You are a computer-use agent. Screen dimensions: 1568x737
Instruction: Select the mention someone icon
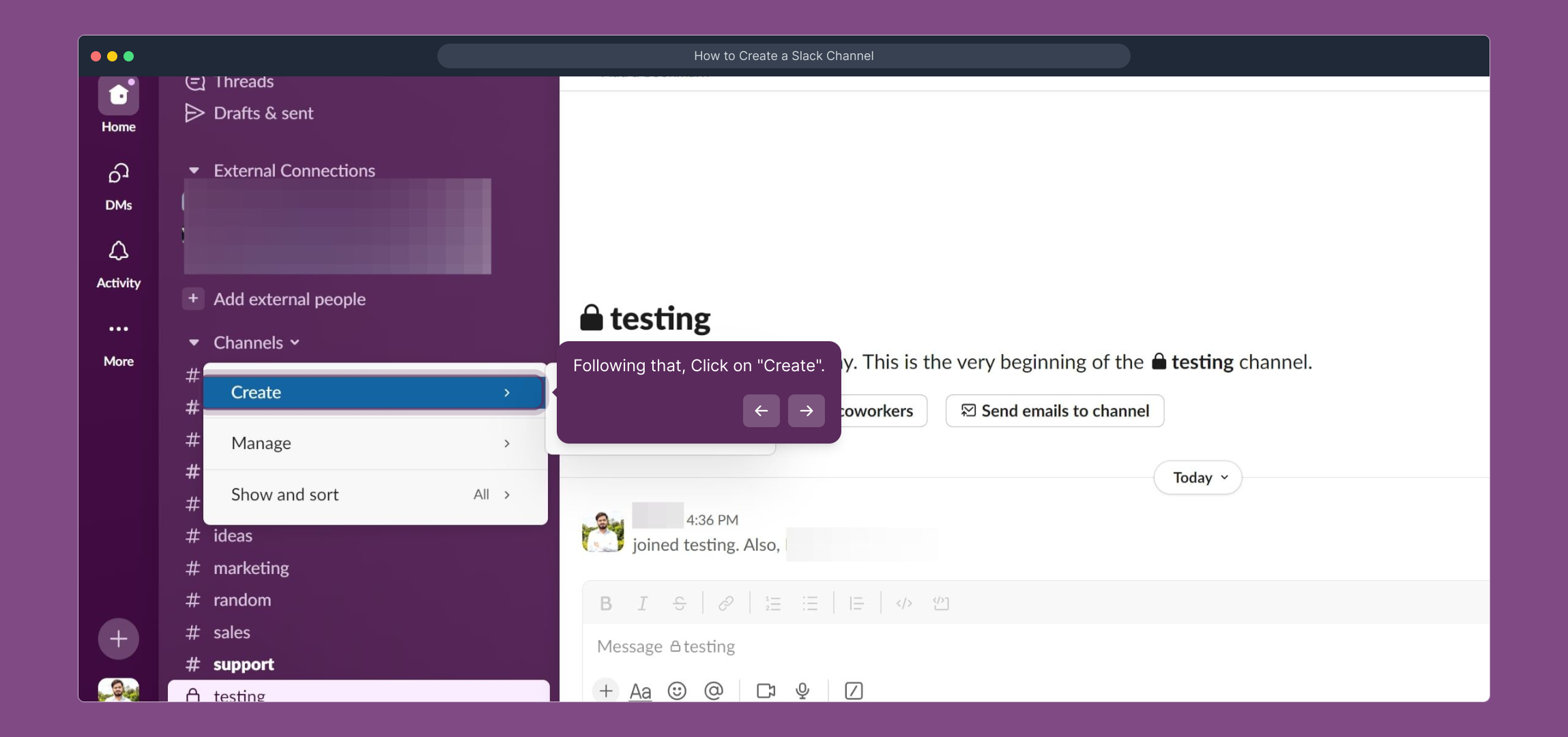(x=714, y=691)
